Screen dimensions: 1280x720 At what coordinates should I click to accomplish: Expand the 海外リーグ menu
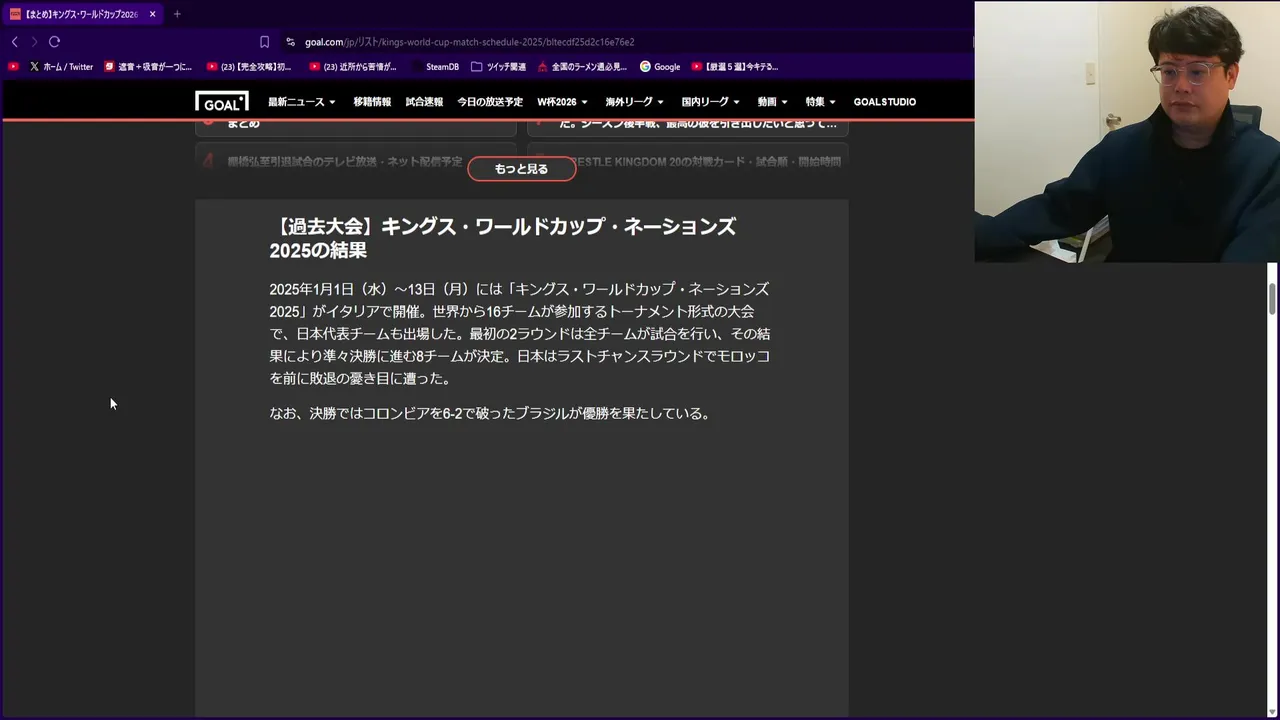pos(635,102)
